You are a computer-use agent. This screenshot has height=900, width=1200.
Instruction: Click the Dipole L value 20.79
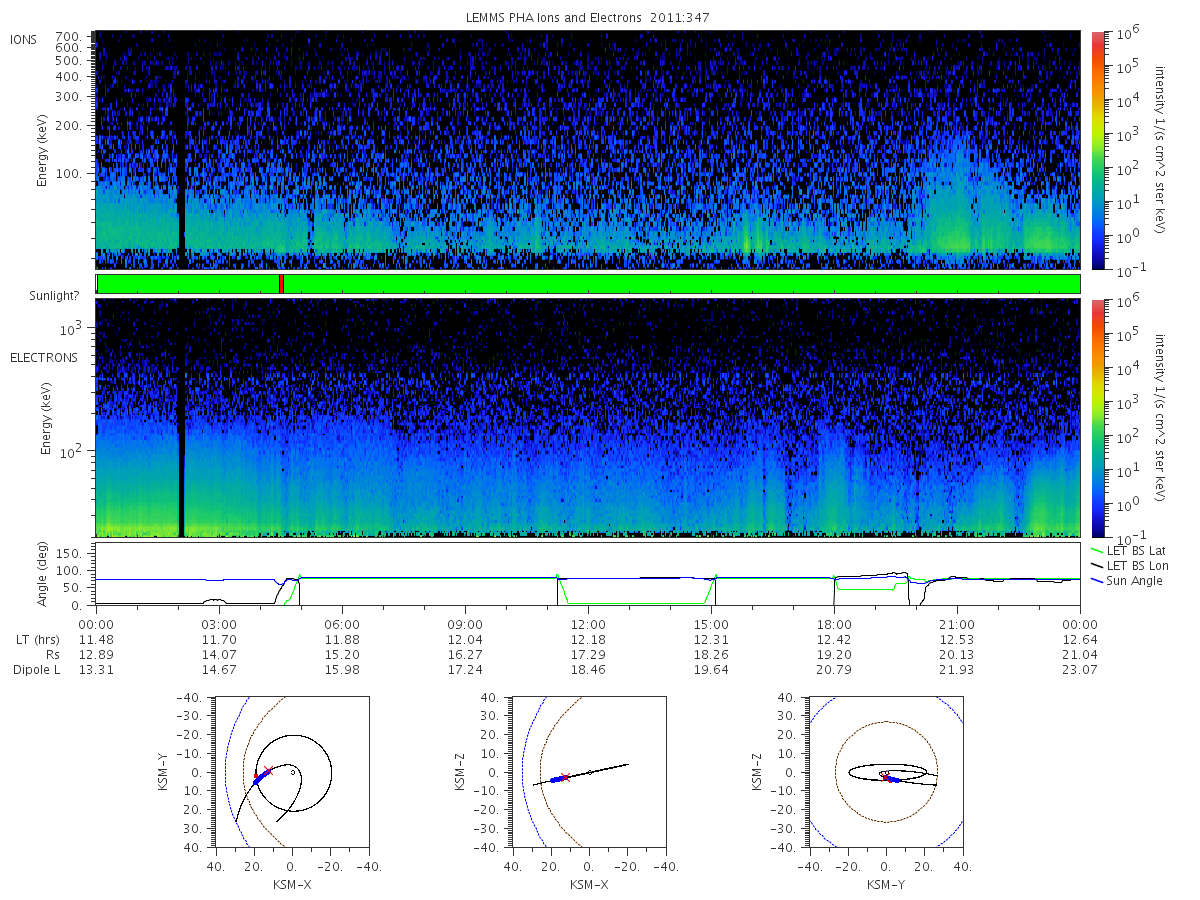pyautogui.click(x=834, y=670)
